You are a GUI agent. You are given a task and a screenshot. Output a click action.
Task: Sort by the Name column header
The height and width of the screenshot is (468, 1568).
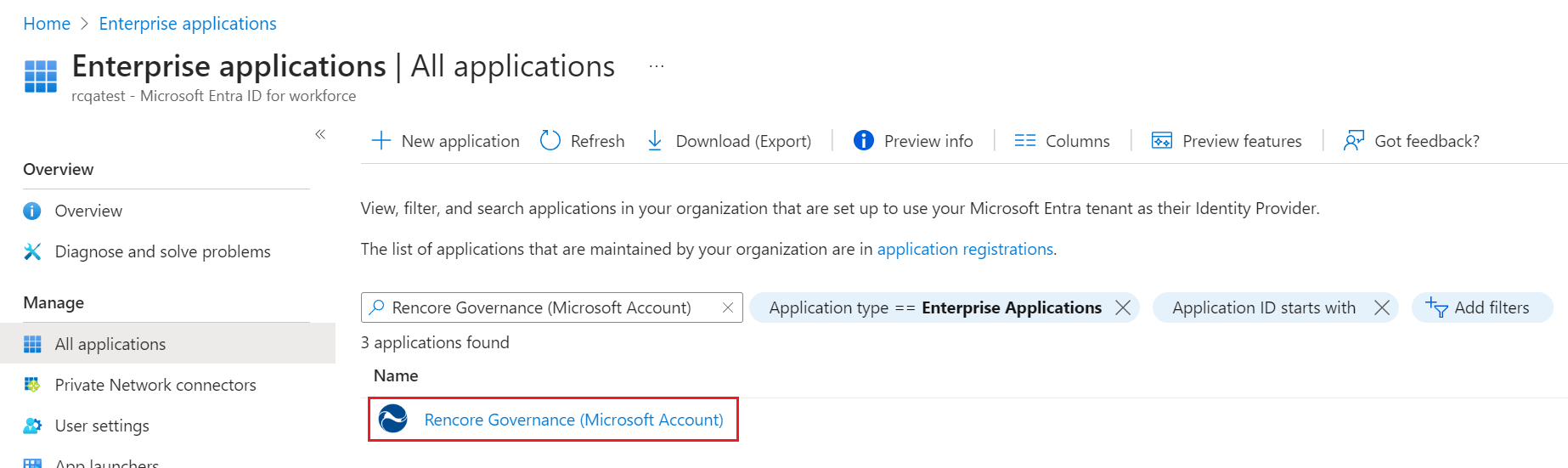pyautogui.click(x=396, y=375)
